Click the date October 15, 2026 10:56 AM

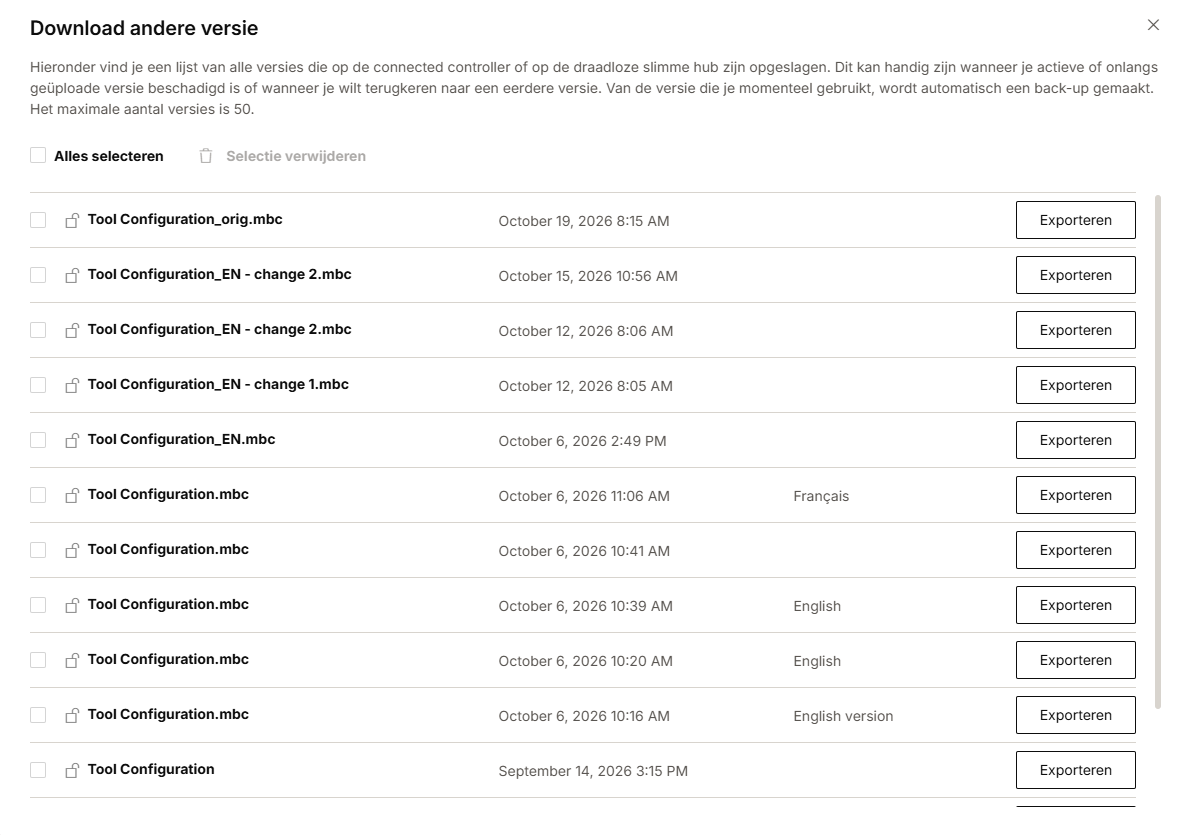click(x=588, y=276)
